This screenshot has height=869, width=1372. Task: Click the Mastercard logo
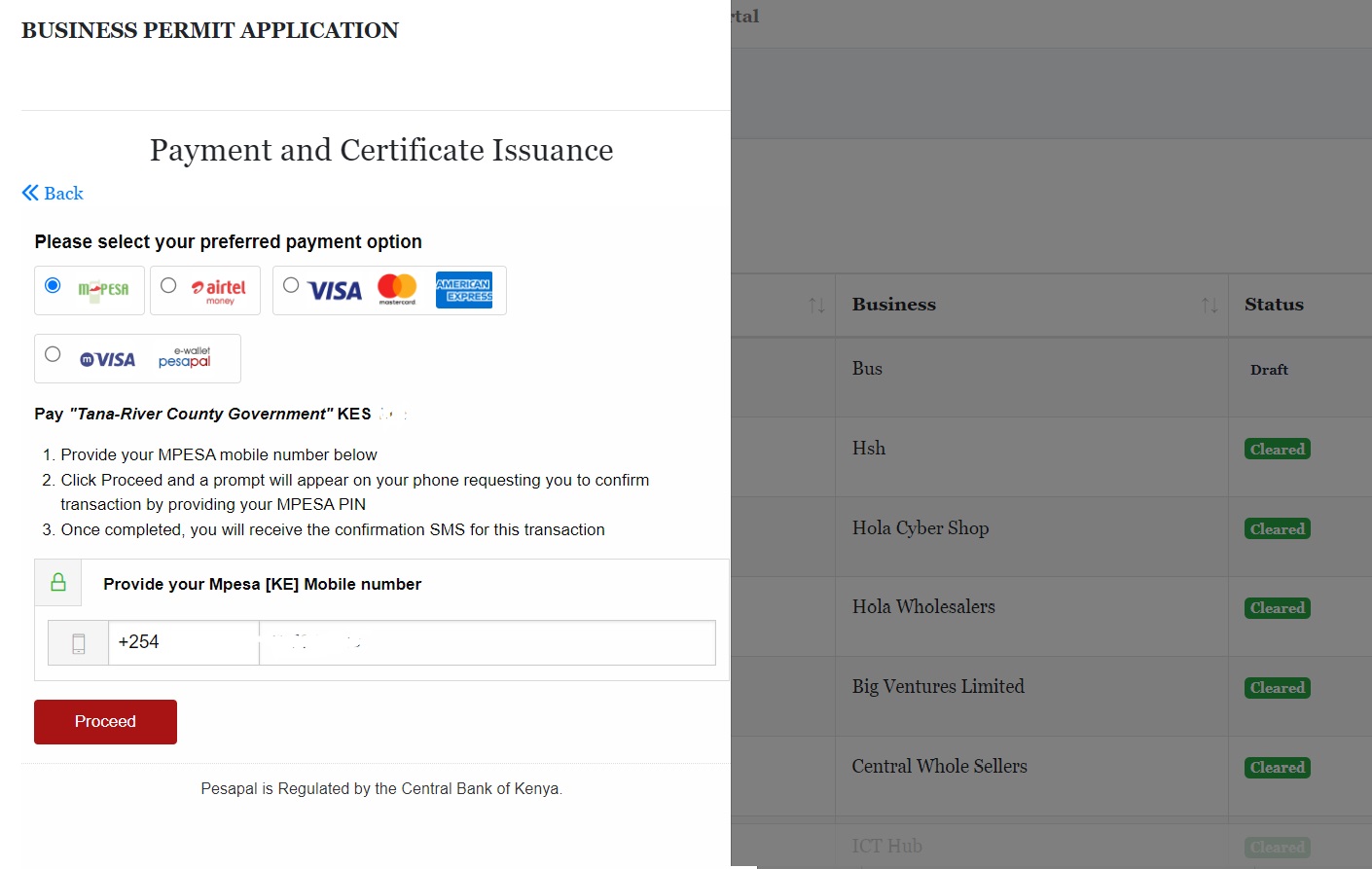(x=397, y=289)
